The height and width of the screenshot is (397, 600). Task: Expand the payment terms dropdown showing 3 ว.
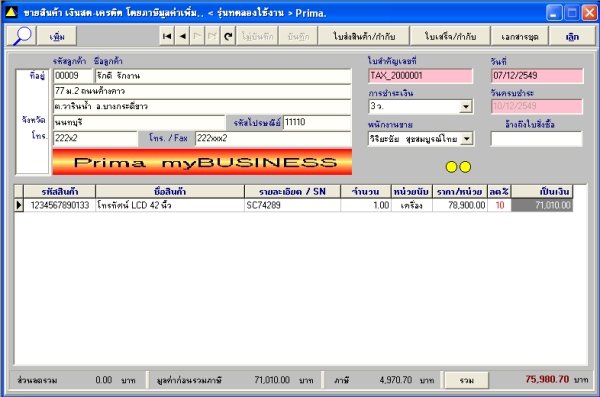466,106
